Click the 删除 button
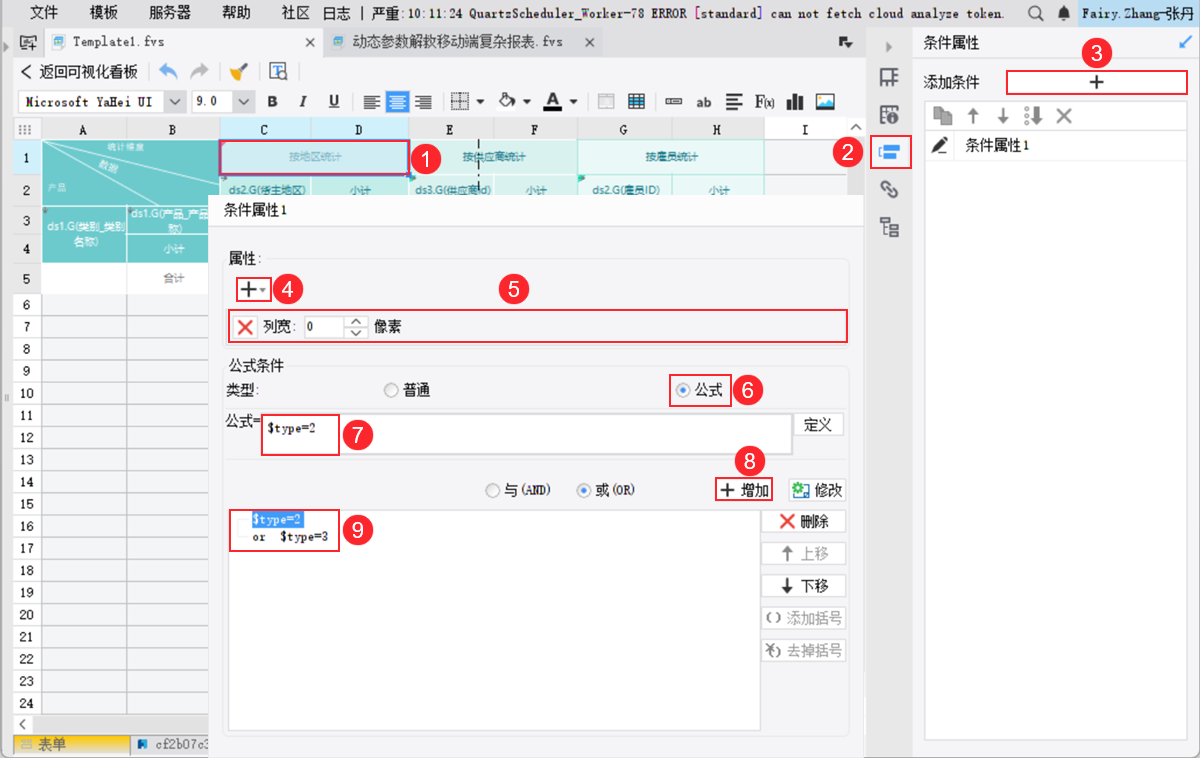 pyautogui.click(x=803, y=521)
